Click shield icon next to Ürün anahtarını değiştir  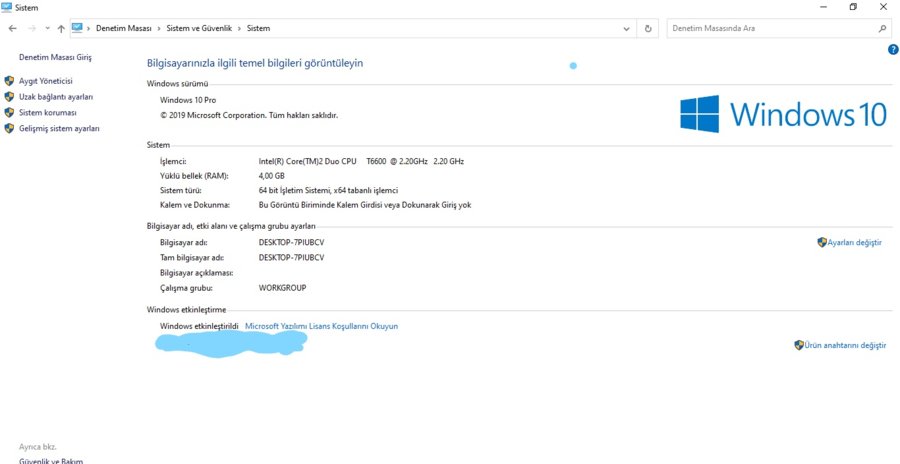click(x=799, y=345)
